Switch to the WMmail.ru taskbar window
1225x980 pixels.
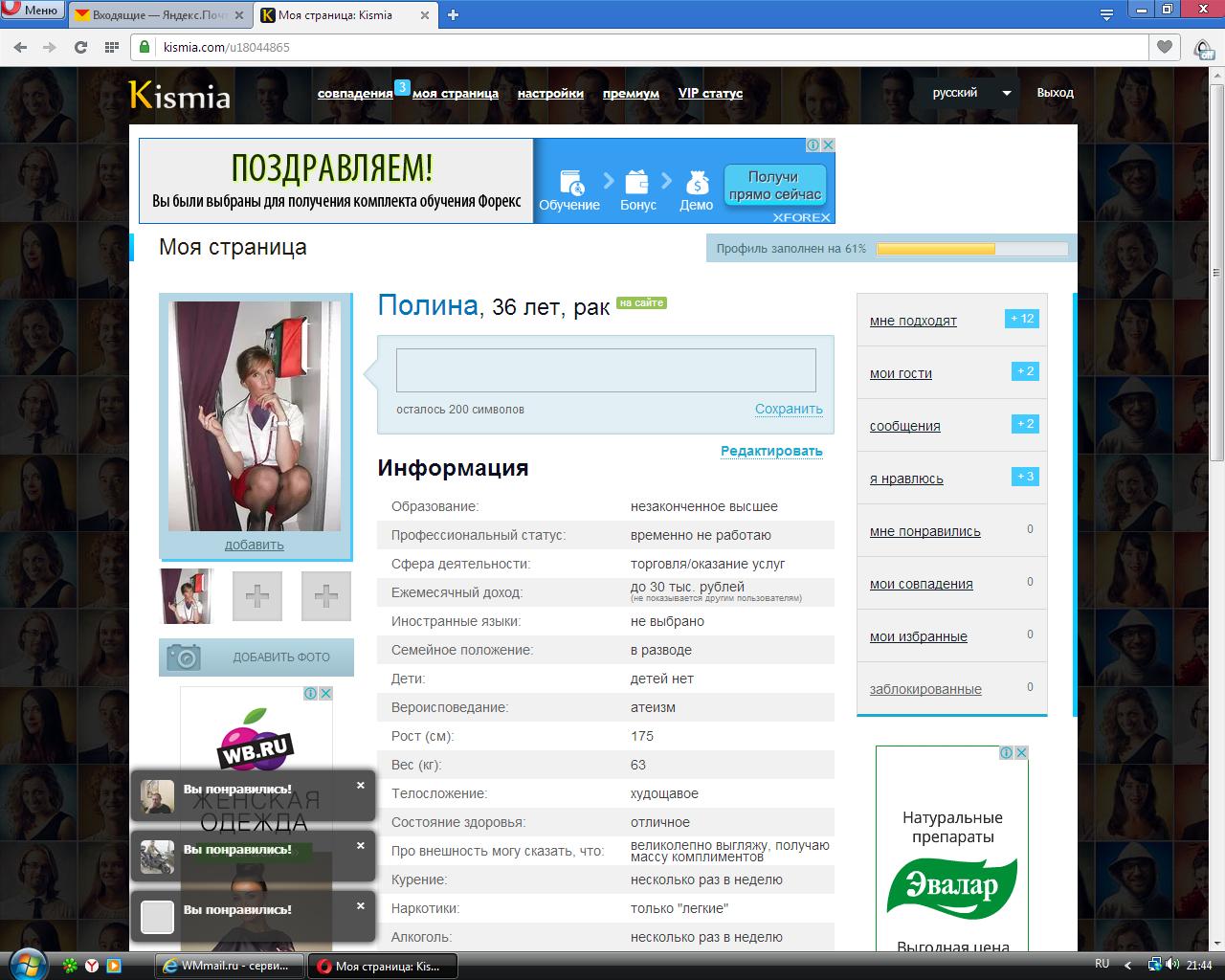click(x=230, y=966)
